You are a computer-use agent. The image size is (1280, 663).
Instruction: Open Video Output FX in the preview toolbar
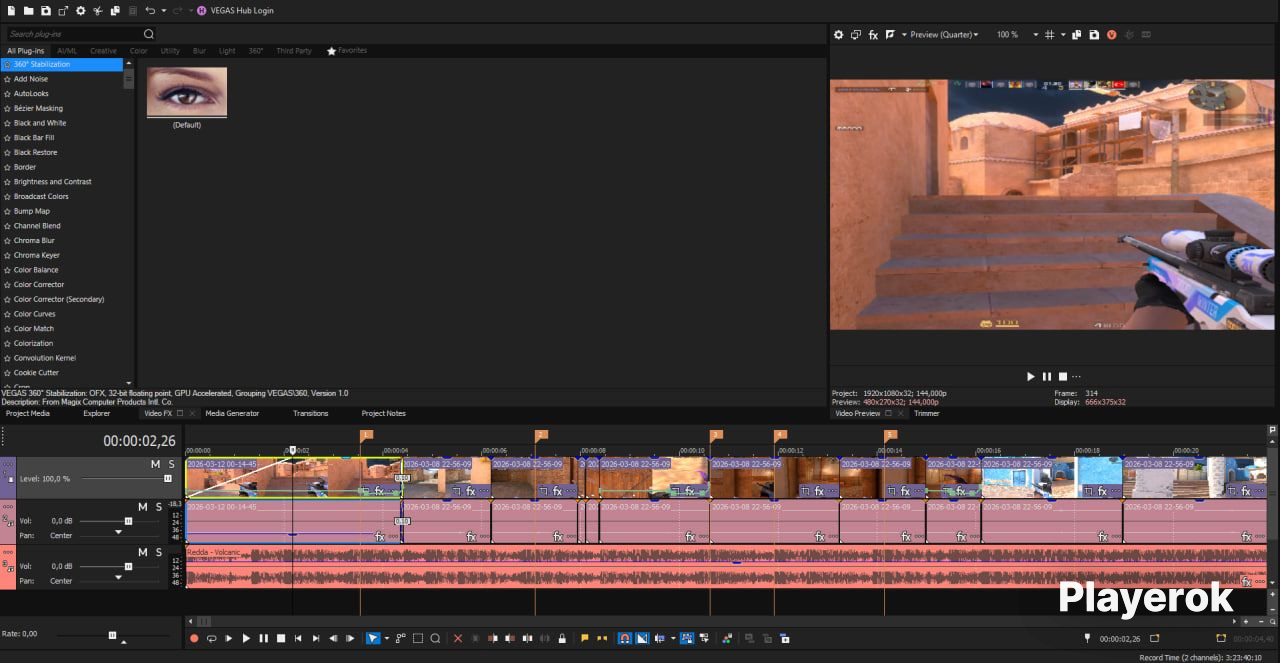(x=873, y=35)
